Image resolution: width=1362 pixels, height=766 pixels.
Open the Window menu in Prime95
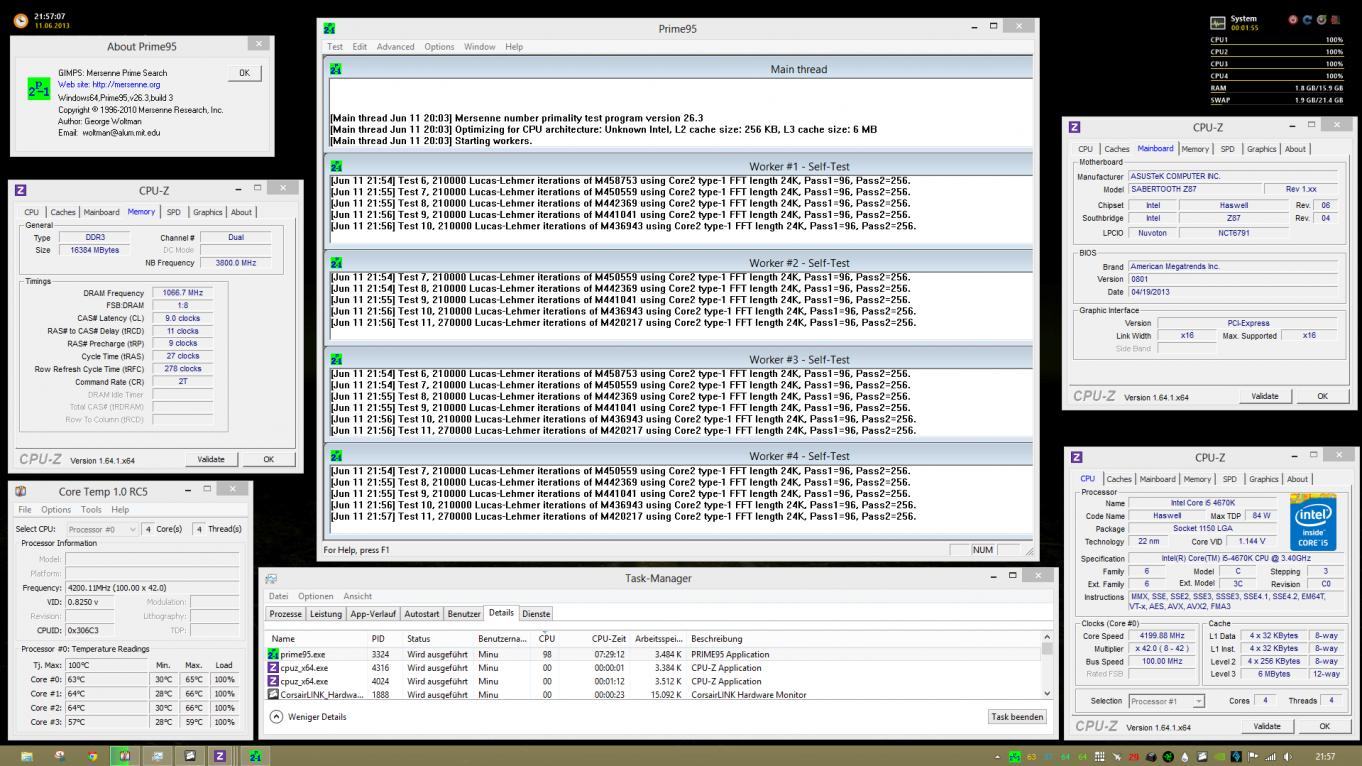[x=479, y=47]
